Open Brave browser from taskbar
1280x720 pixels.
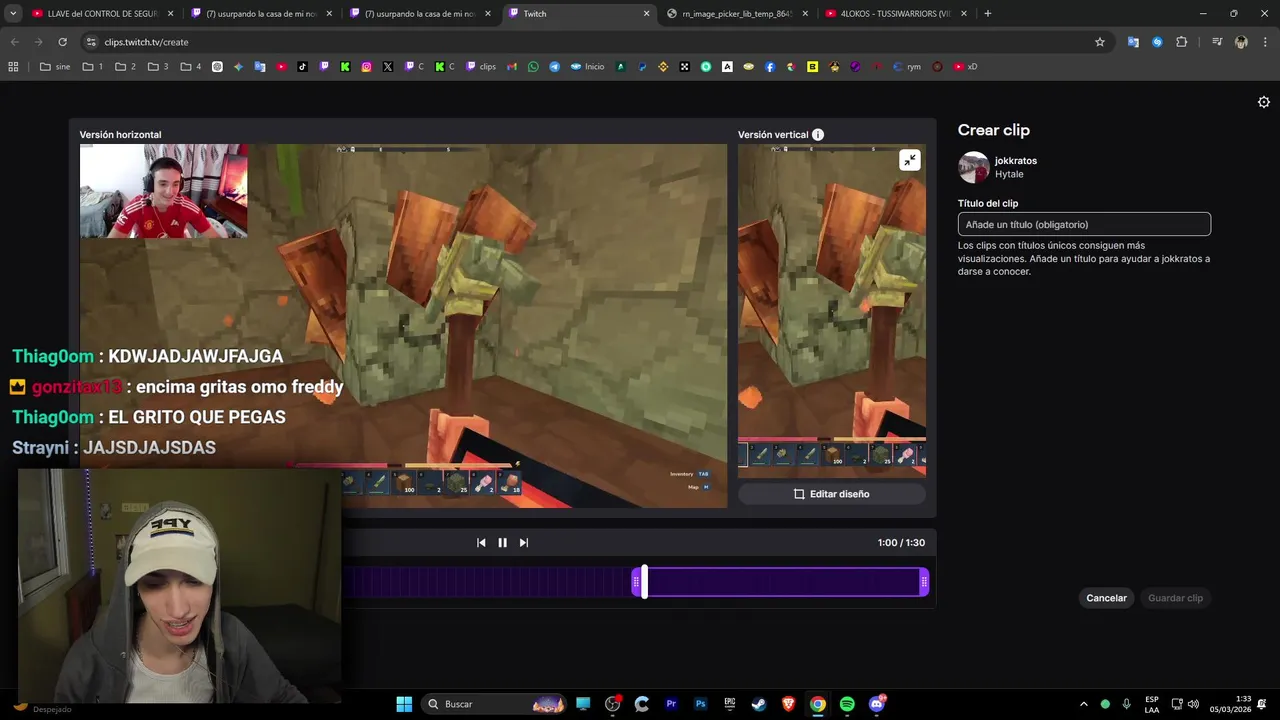pos(788,704)
